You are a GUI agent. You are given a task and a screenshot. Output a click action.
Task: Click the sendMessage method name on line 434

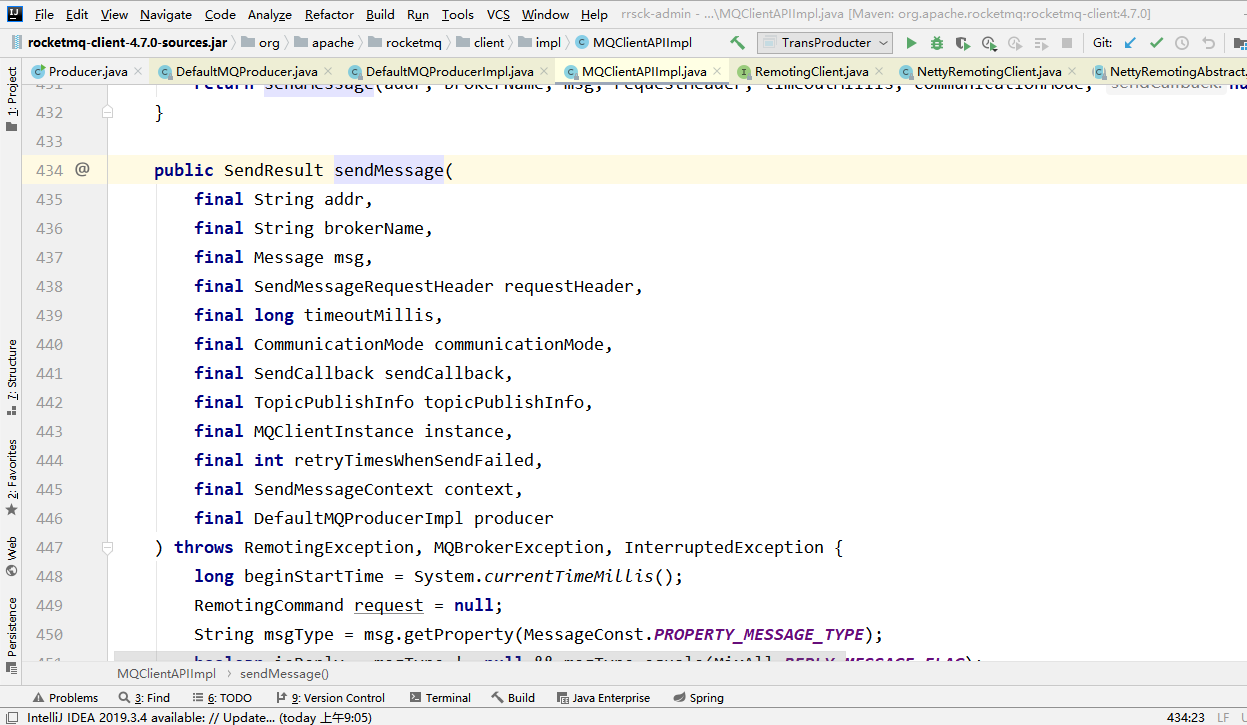click(389, 170)
